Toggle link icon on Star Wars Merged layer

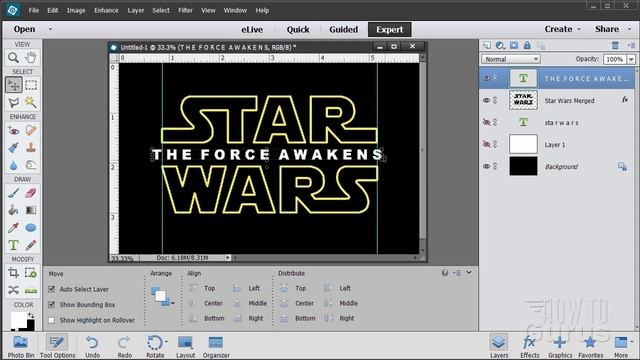pyautogui.click(x=495, y=100)
